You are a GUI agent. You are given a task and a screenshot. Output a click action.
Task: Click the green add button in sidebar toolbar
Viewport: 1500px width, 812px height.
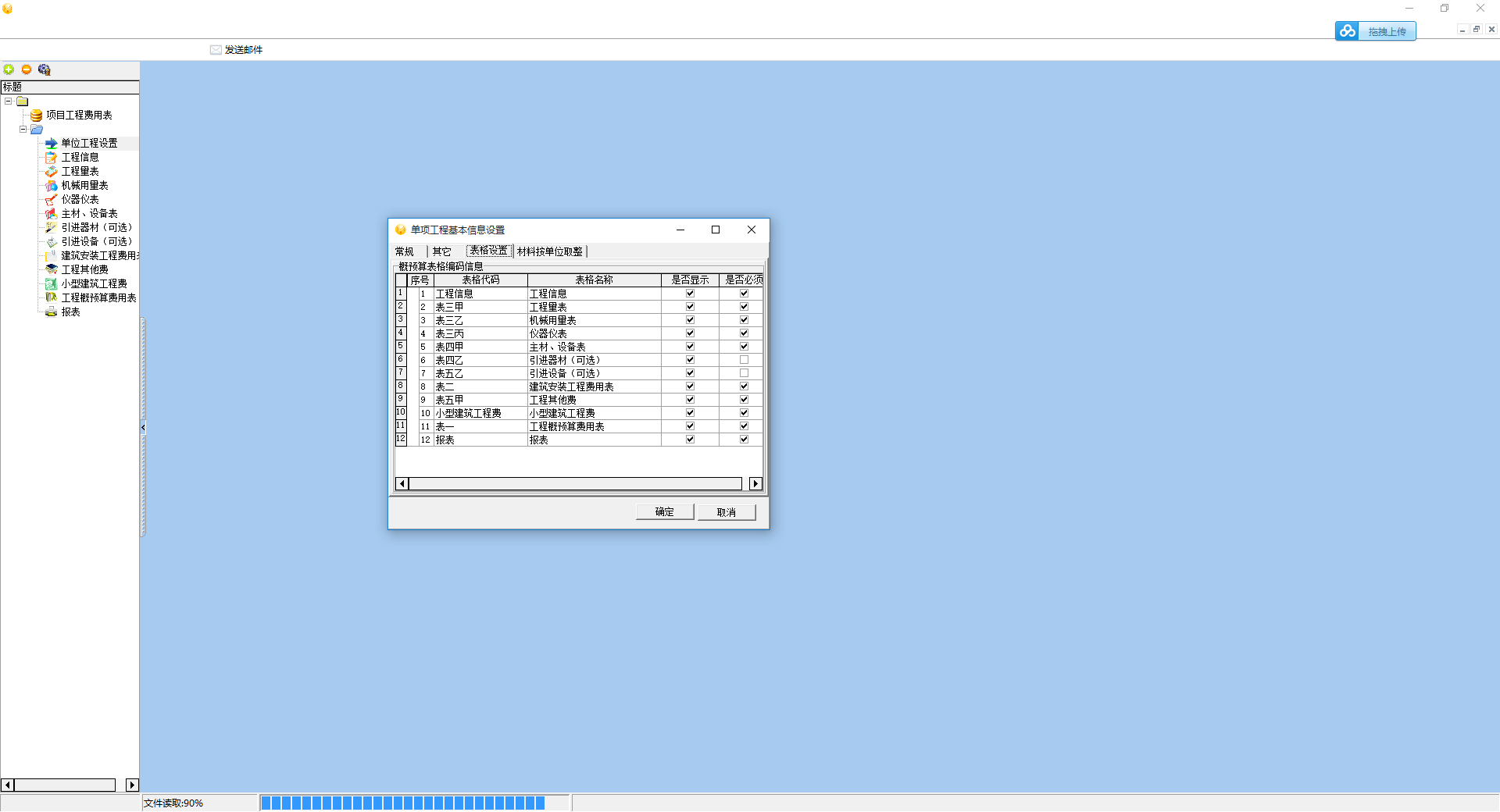tap(9, 69)
